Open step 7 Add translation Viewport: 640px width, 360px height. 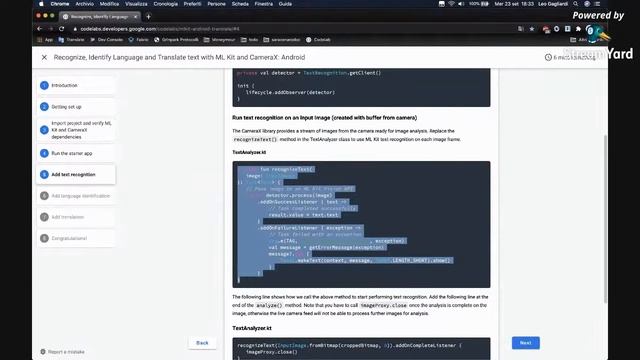(76, 217)
